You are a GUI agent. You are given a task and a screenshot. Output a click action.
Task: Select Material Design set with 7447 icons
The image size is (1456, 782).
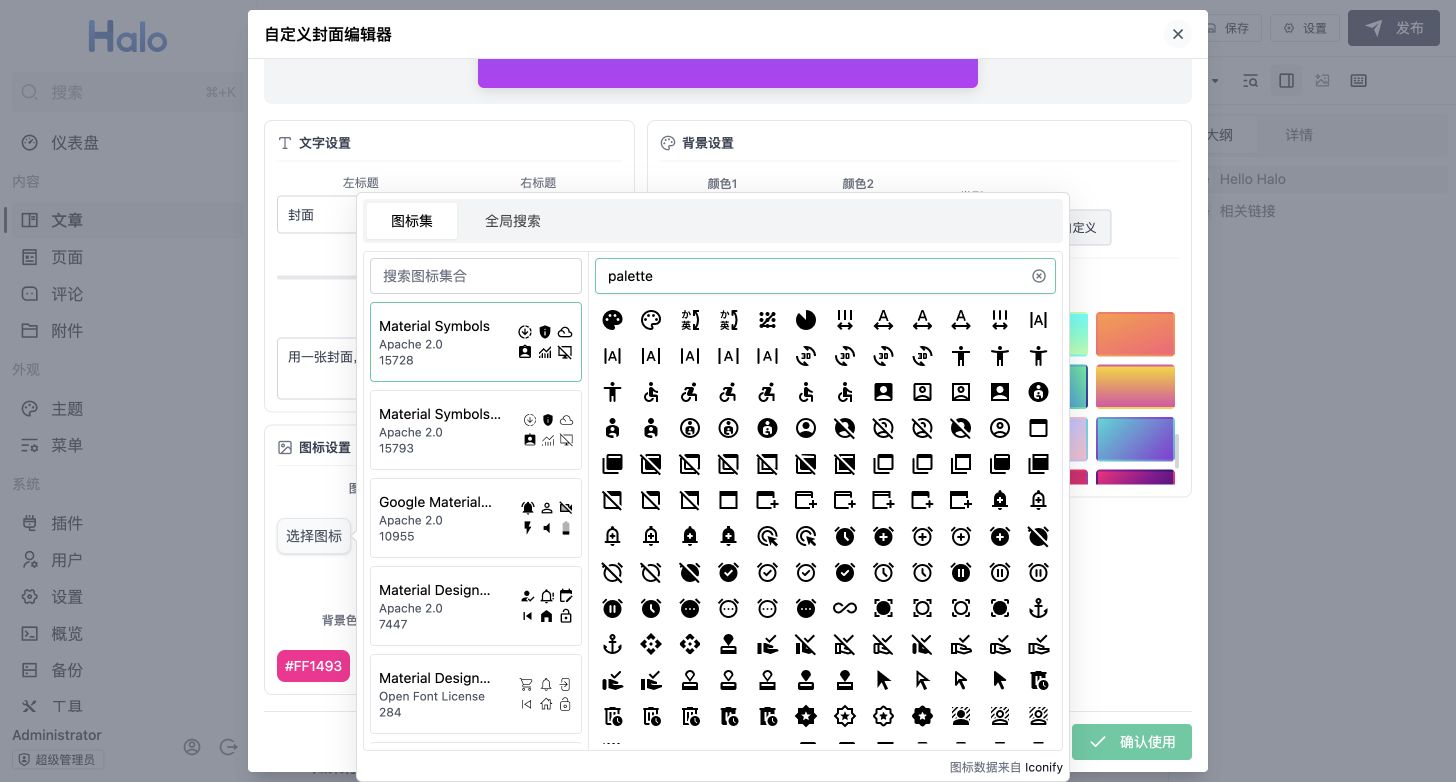point(476,606)
